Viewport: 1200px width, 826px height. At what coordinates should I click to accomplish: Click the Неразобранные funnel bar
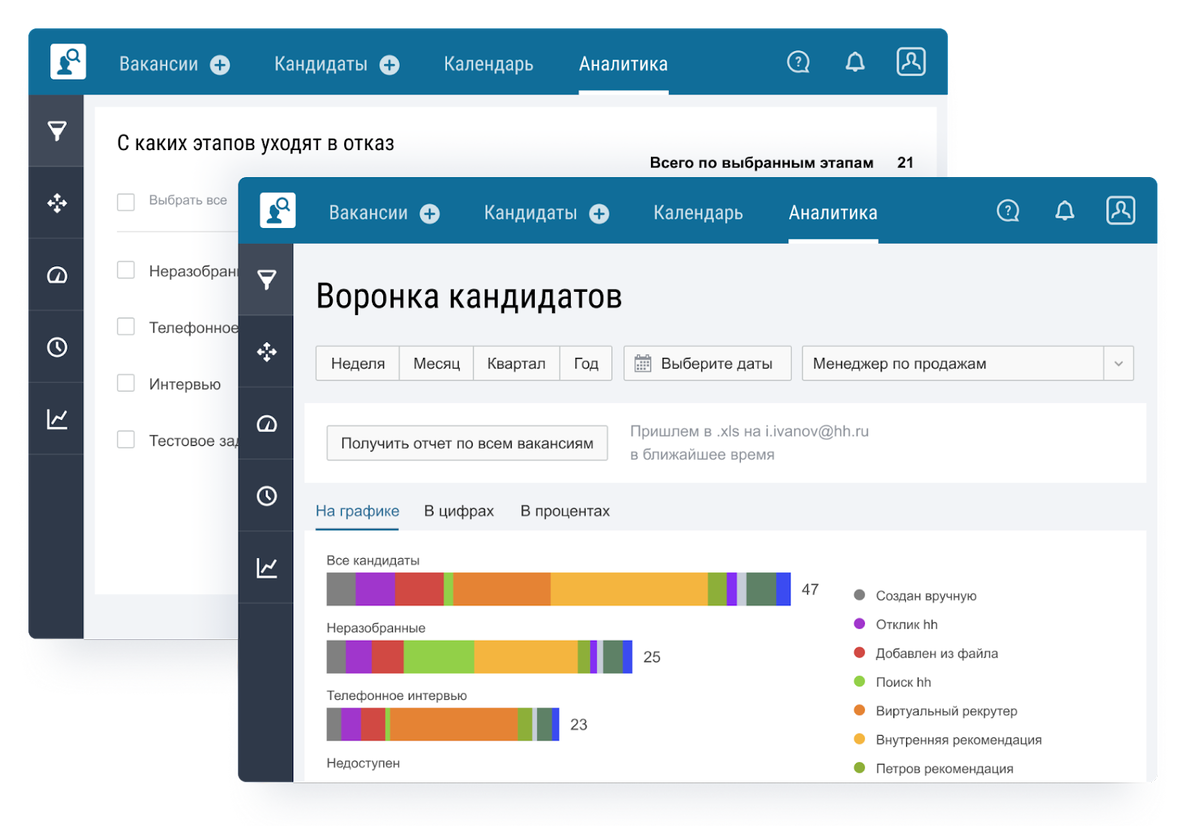pyautogui.click(x=480, y=657)
